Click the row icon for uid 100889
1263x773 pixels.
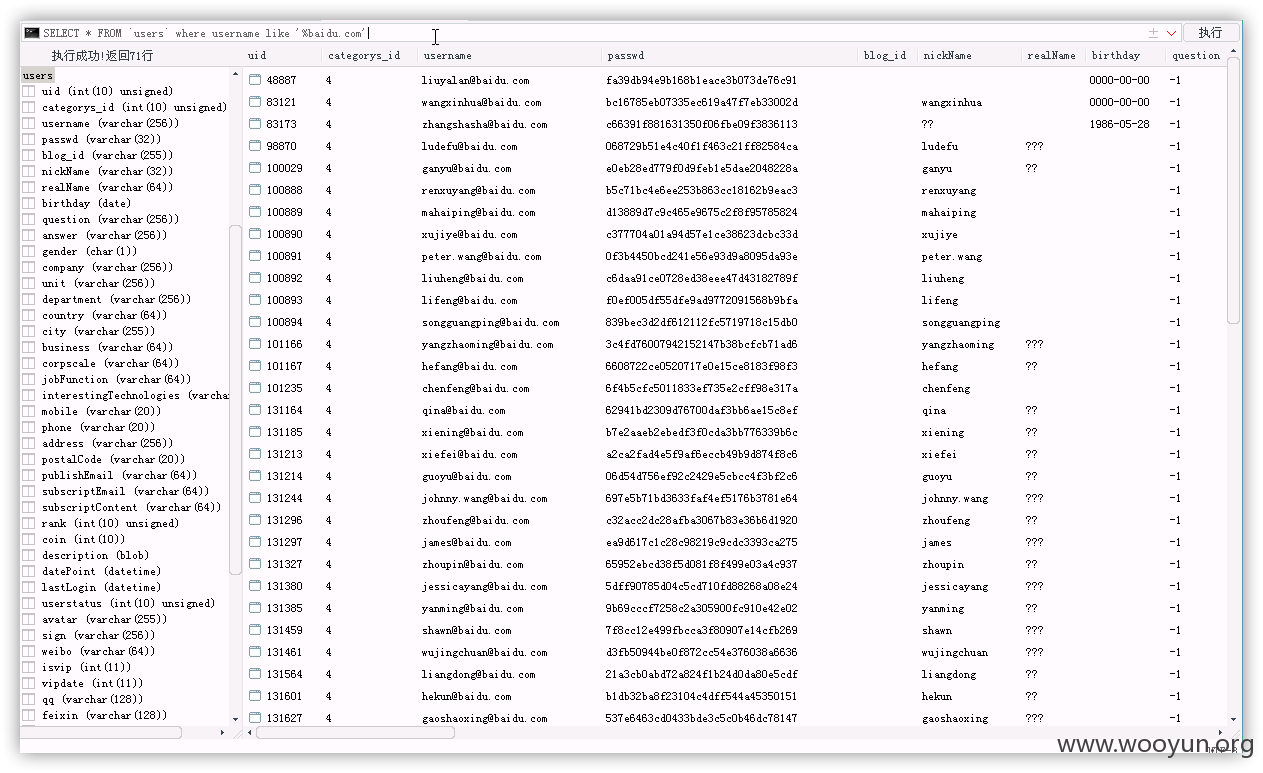click(255, 212)
